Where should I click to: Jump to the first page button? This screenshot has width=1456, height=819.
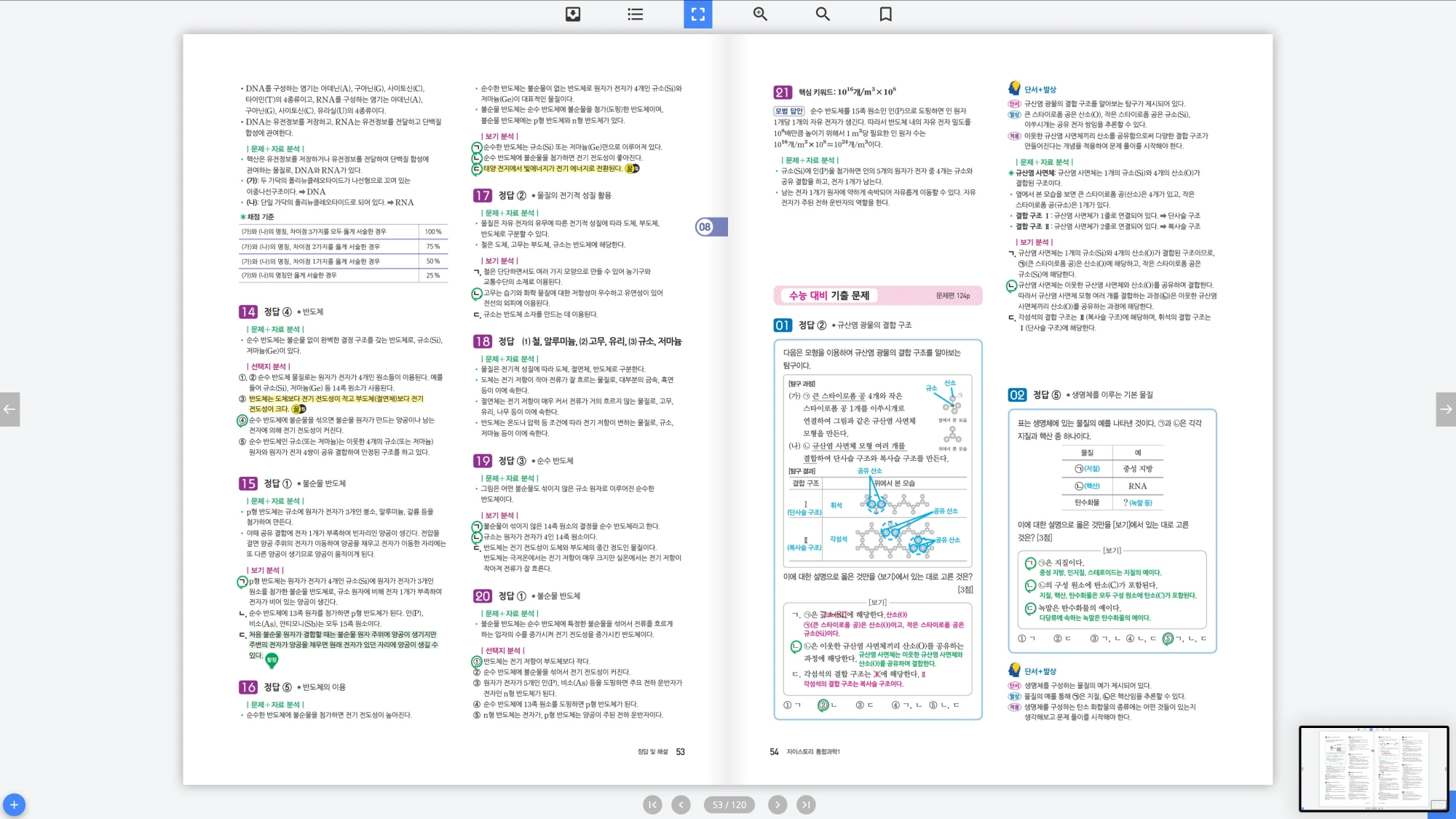point(652,804)
